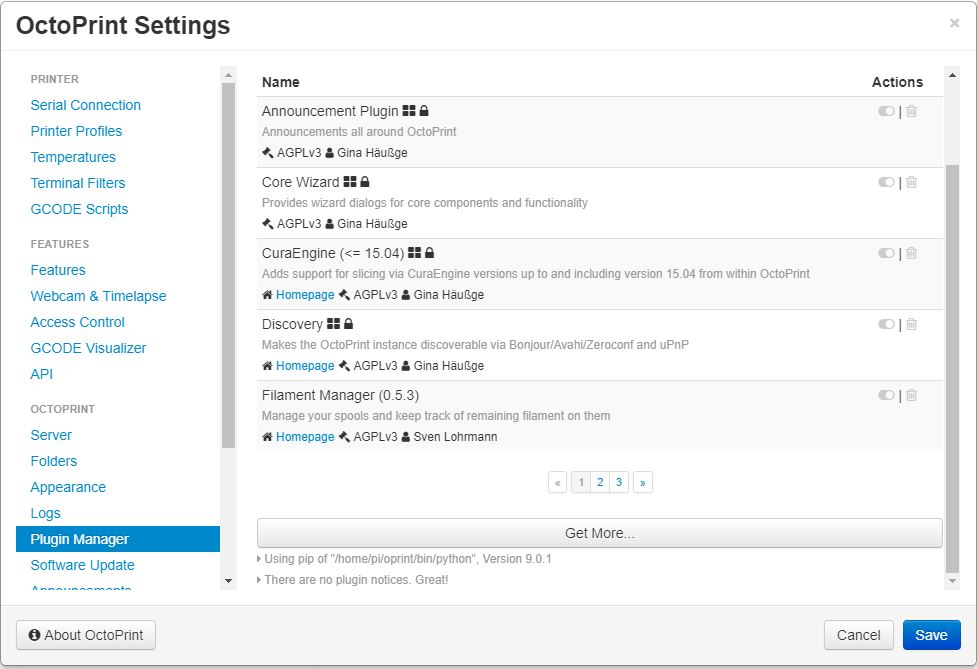Click plugin list scrollbar down arrow
The width and height of the screenshot is (977, 669).
tap(952, 581)
